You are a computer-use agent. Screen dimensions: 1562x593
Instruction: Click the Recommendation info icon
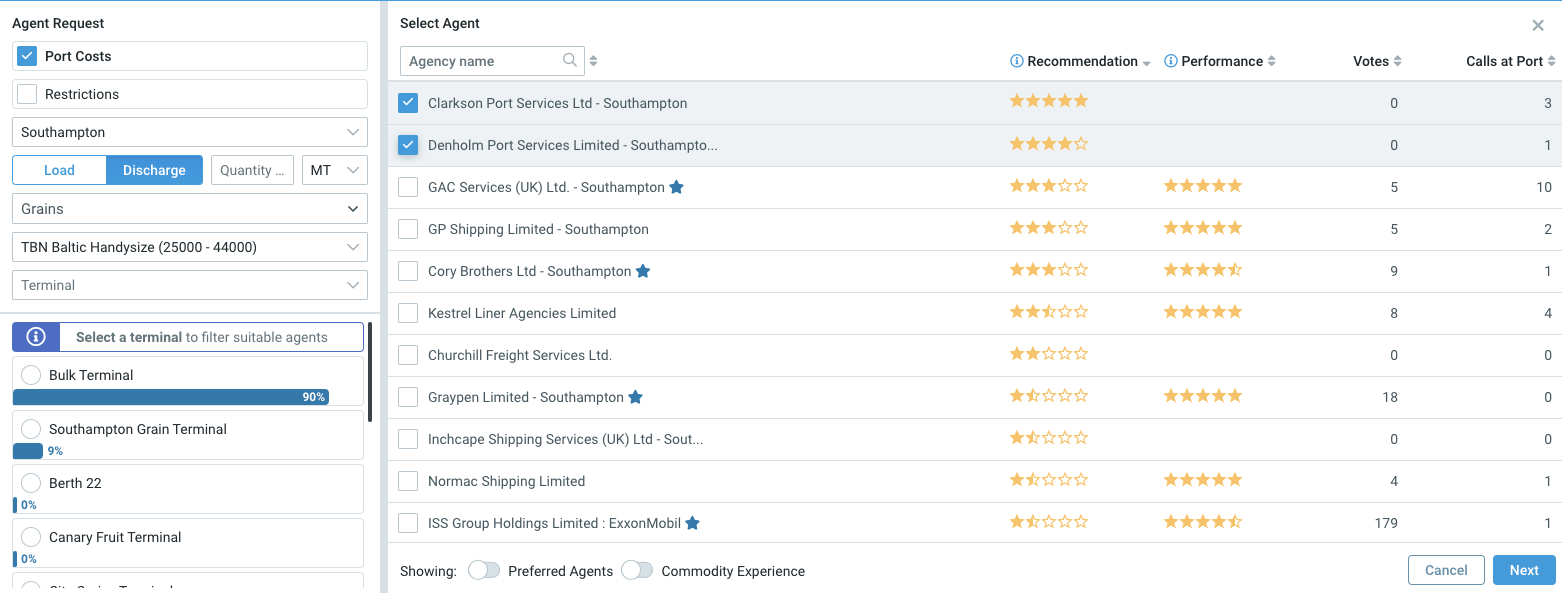(1017, 61)
